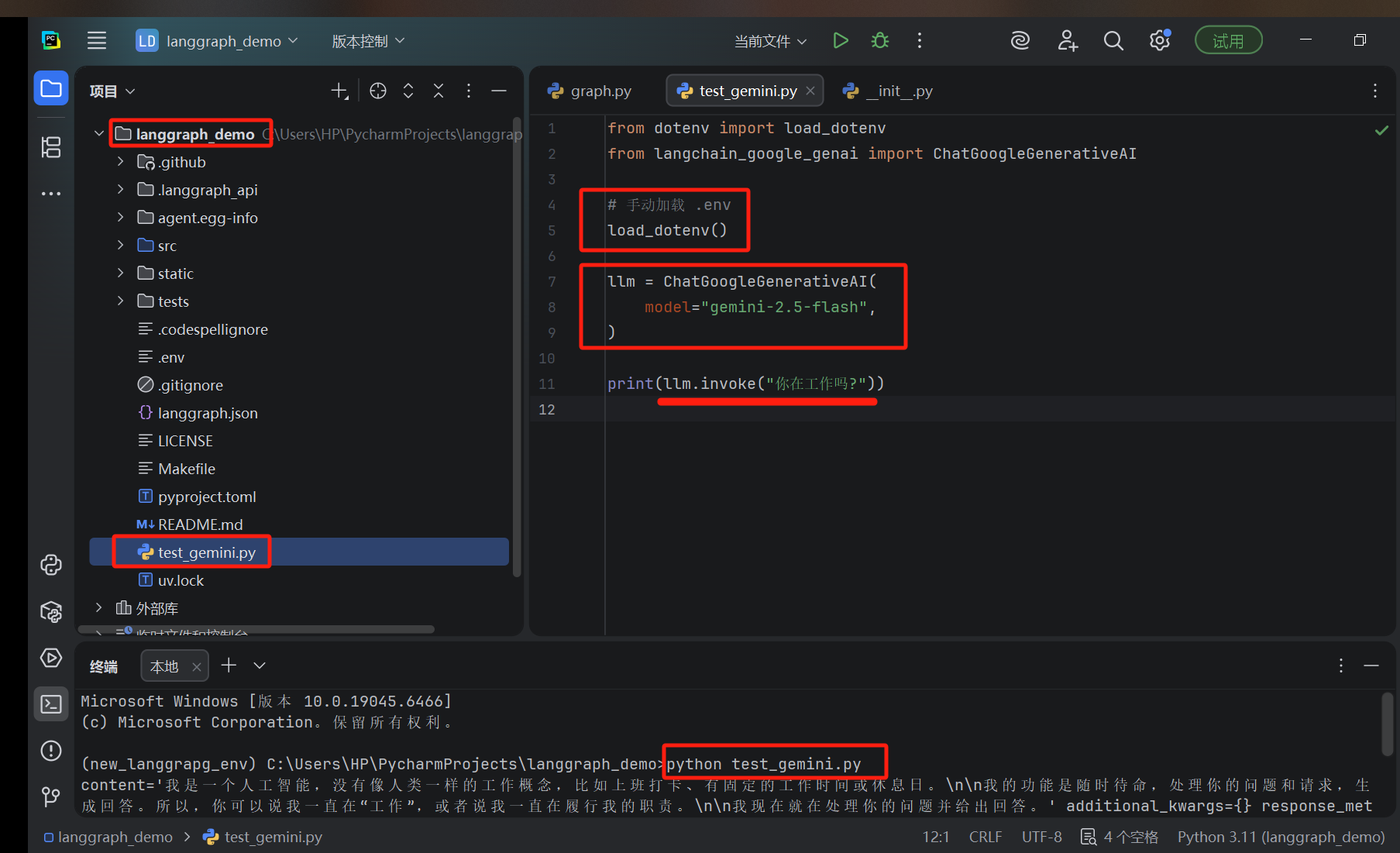The image size is (1400, 853).
Task: Add new file in project panel
Action: [x=339, y=91]
